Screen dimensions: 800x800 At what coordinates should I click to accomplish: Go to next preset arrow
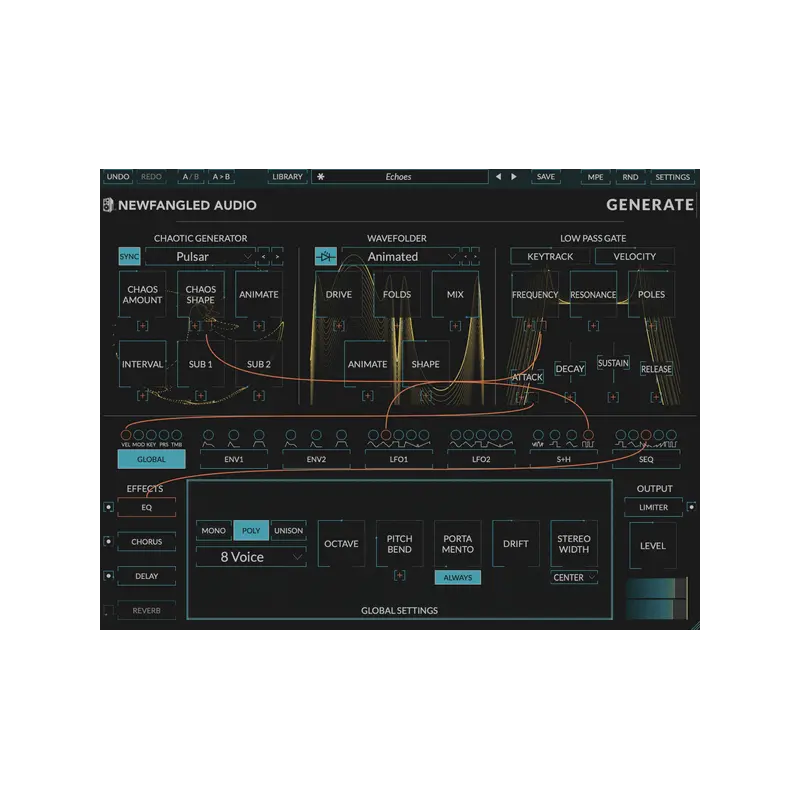pos(514,177)
